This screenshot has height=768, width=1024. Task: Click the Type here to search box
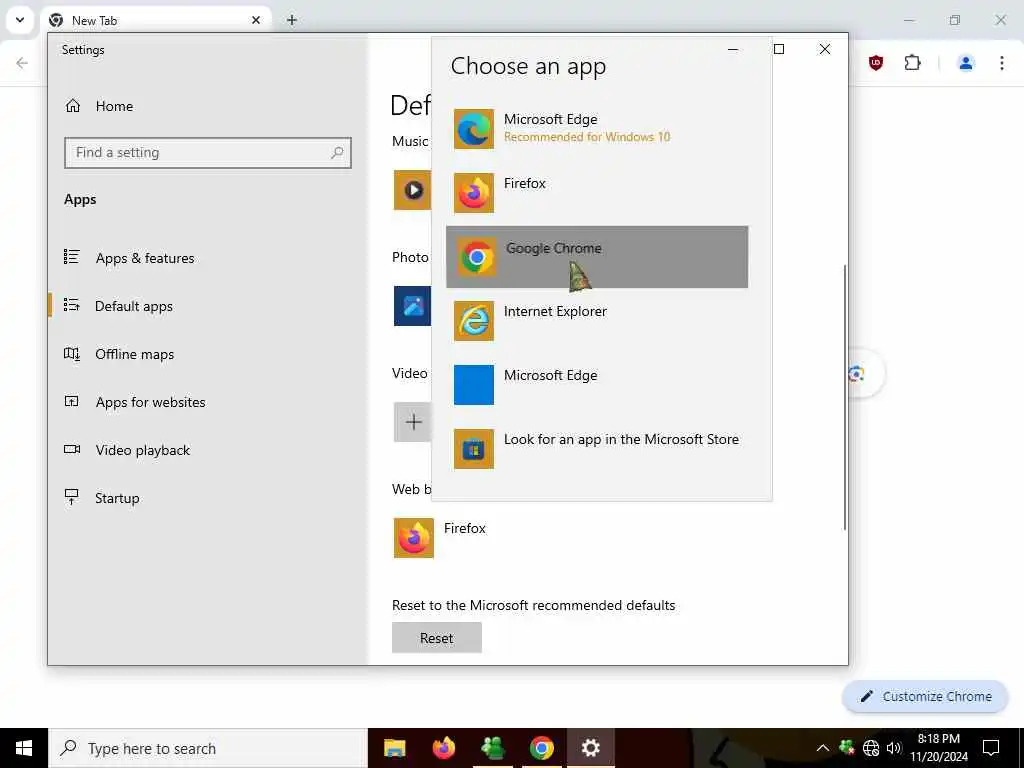(208, 748)
